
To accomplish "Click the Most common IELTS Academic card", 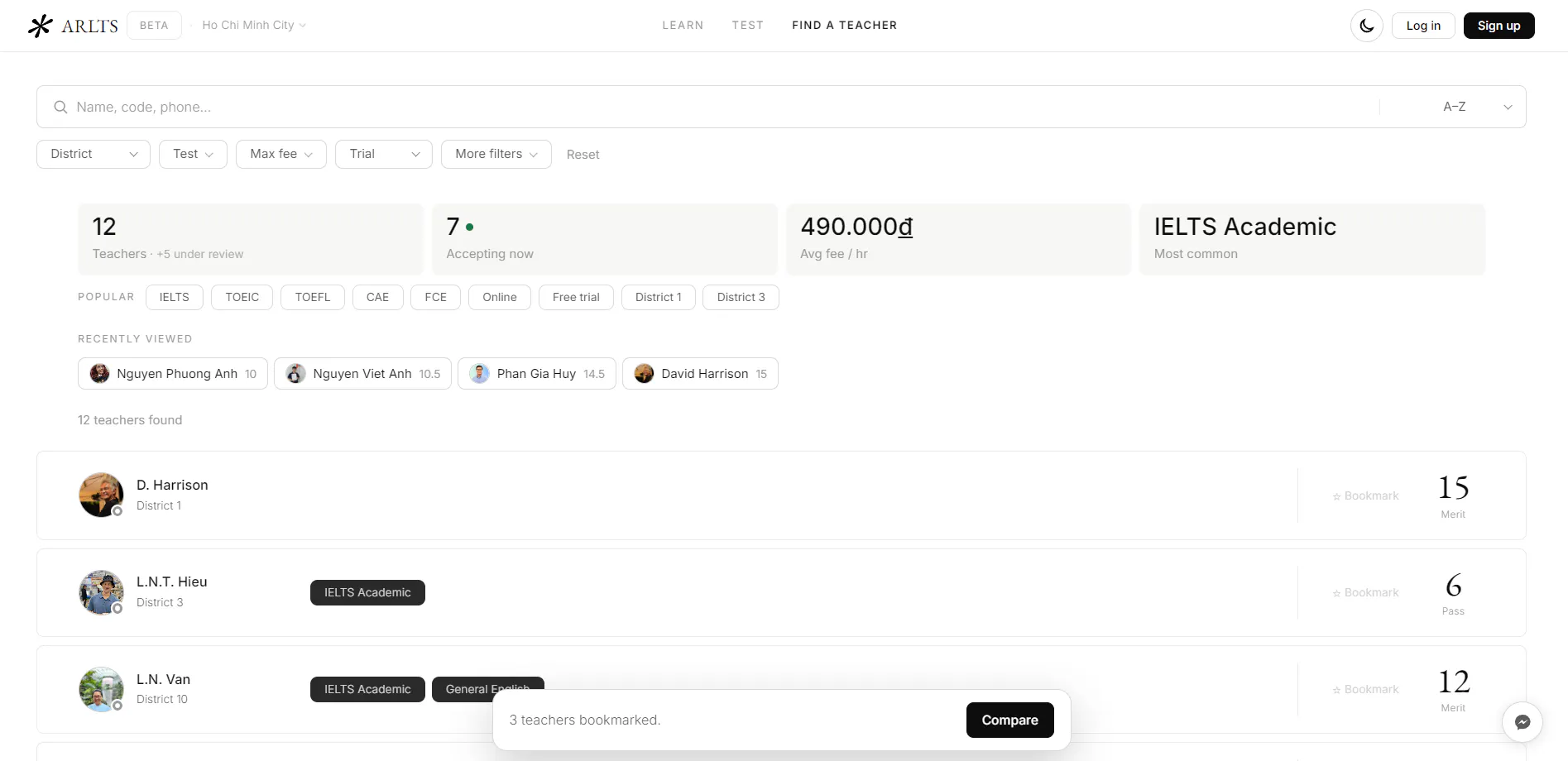I will click(x=1312, y=239).
